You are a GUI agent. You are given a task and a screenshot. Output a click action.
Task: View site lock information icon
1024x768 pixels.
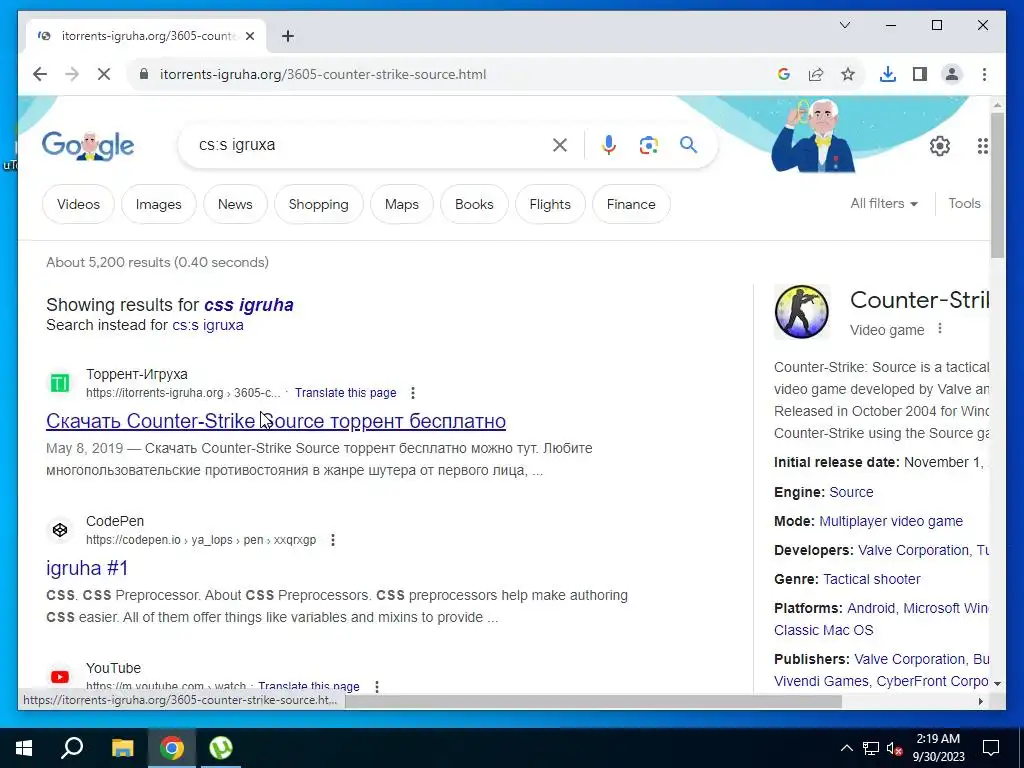tap(144, 74)
